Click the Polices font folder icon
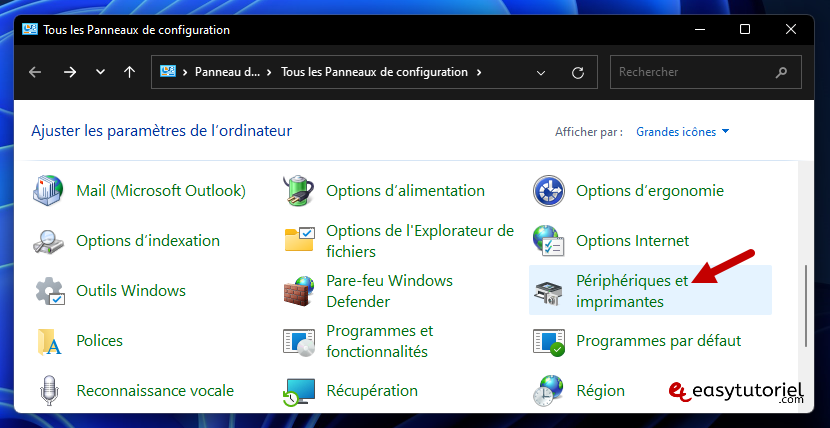830x428 pixels. point(49,341)
